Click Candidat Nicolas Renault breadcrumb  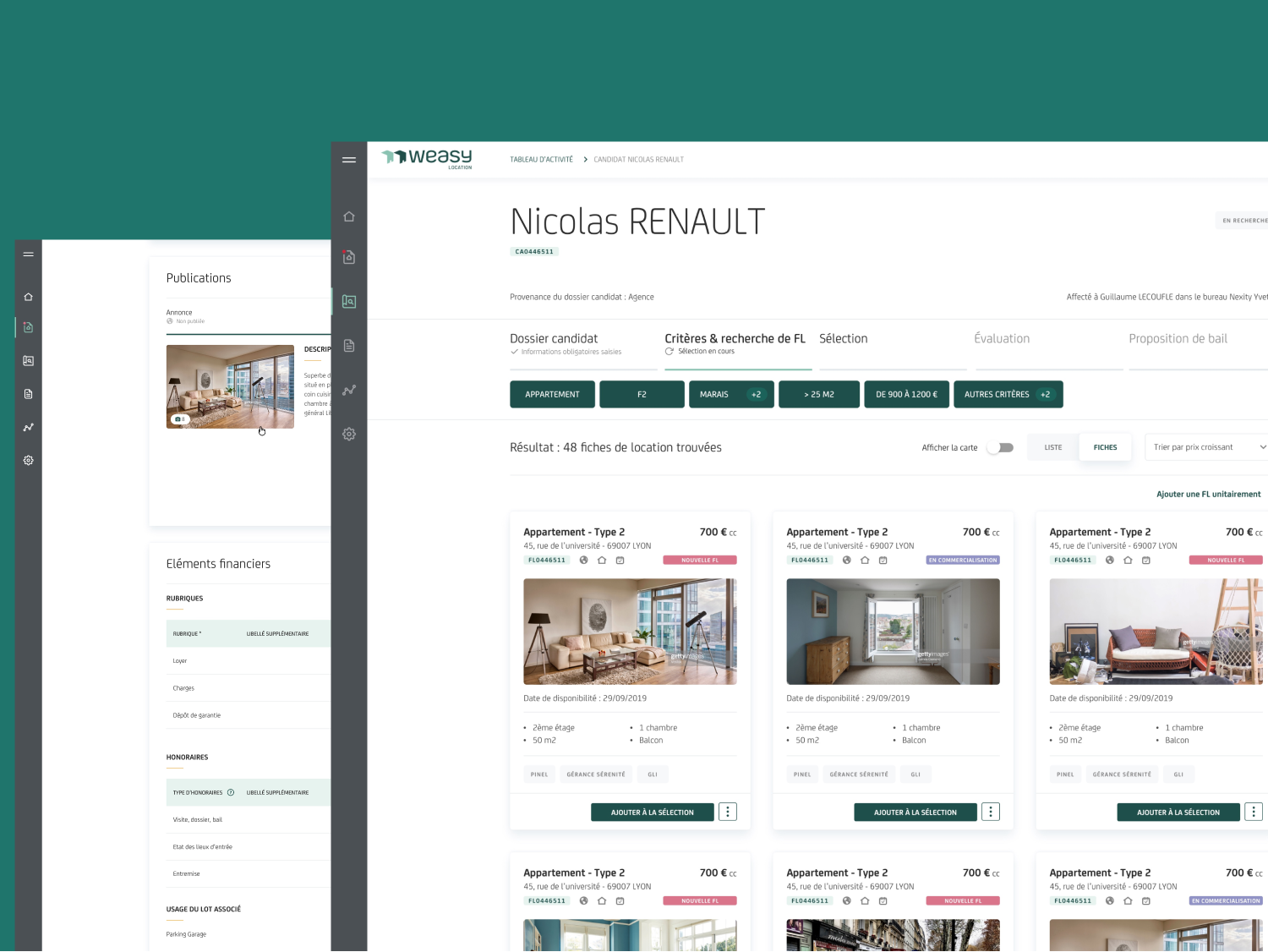click(x=638, y=159)
